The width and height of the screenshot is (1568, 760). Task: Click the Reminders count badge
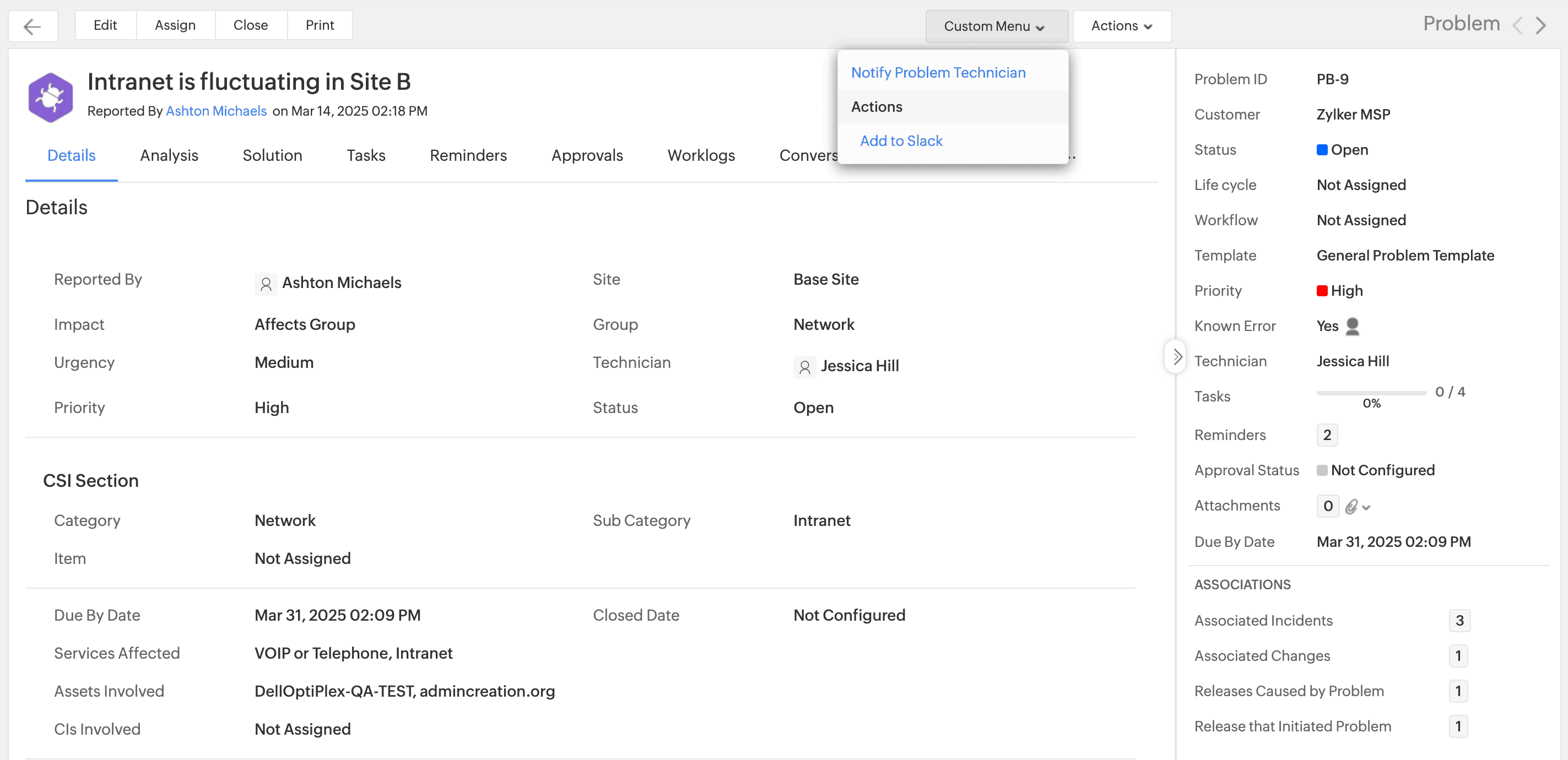tap(1327, 435)
